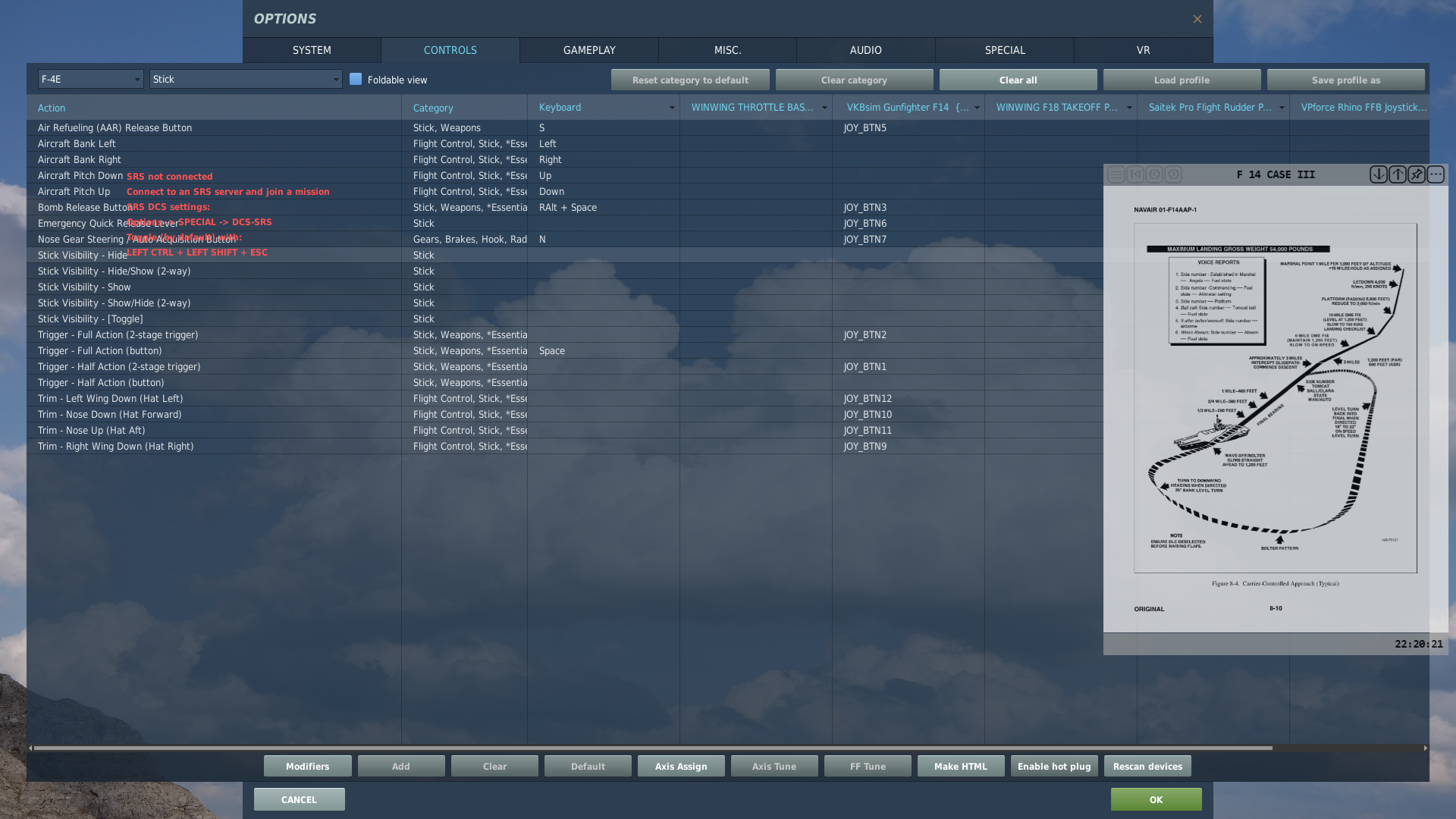Image resolution: width=1456 pixels, height=819 pixels.
Task: Confirm with the OK button
Action: click(x=1156, y=799)
